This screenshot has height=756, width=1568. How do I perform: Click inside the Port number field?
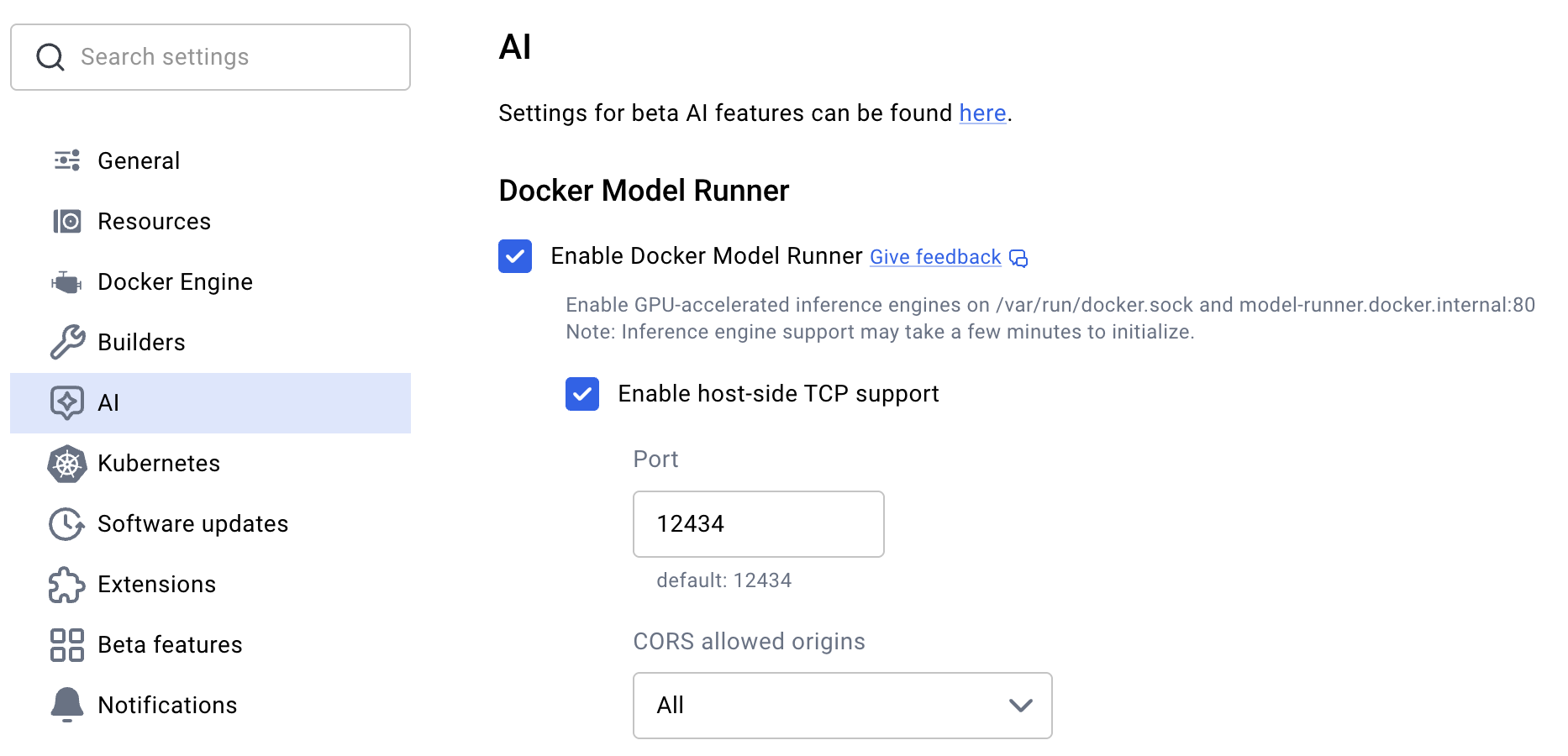pyautogui.click(x=757, y=523)
